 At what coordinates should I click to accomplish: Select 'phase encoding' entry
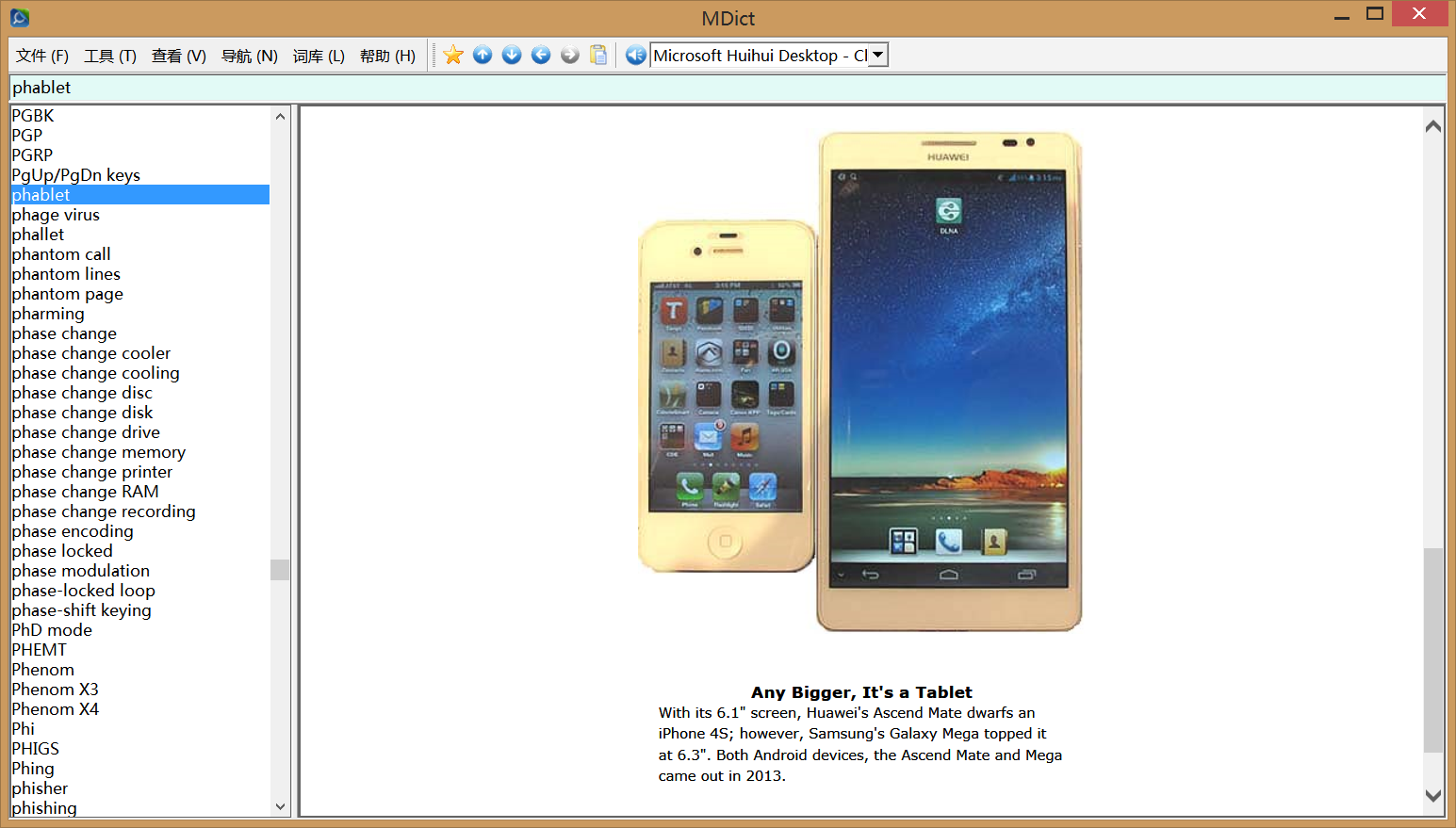pyautogui.click(x=73, y=531)
